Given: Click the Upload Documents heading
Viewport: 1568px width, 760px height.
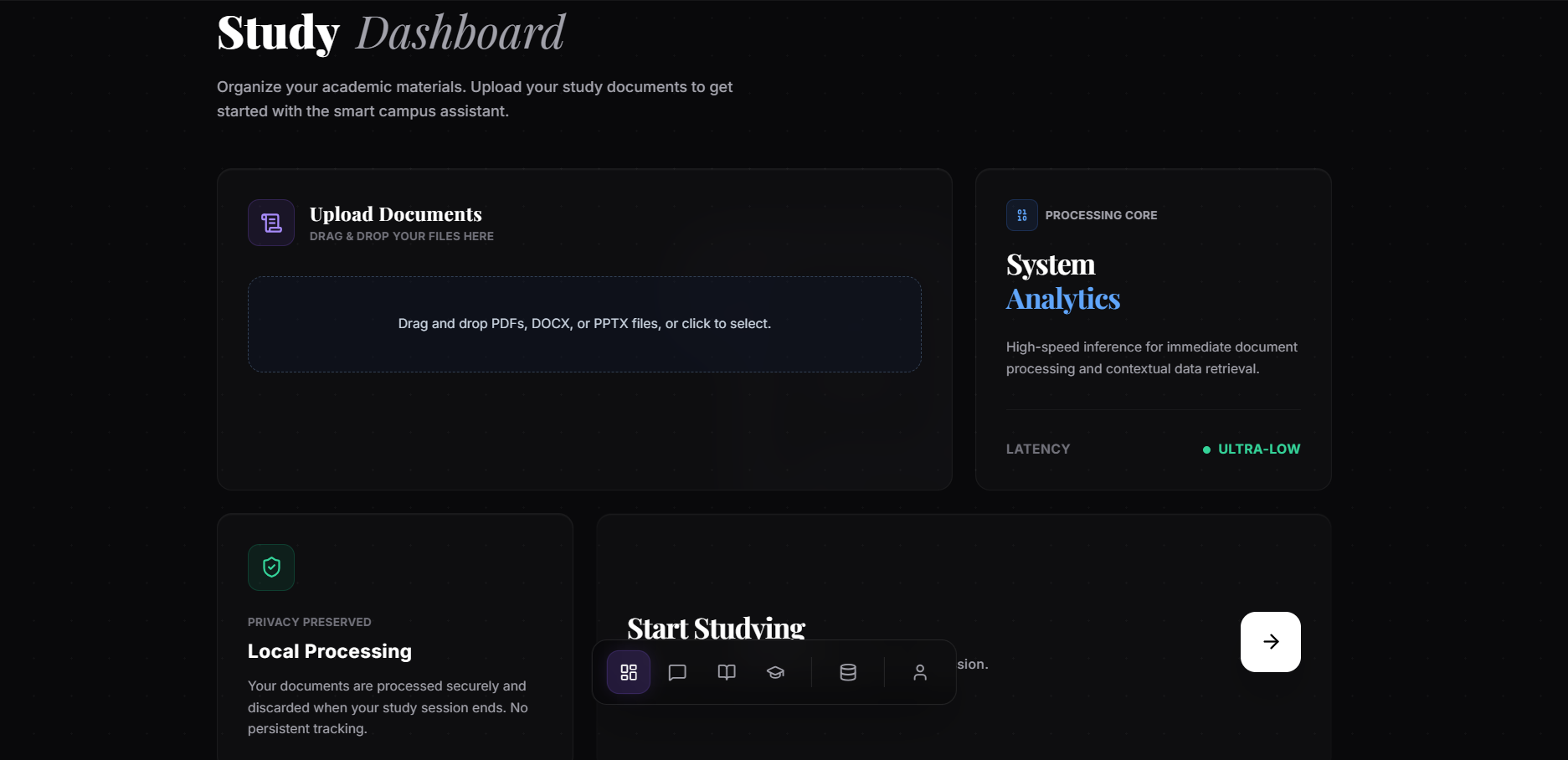Looking at the screenshot, I should click(x=396, y=214).
